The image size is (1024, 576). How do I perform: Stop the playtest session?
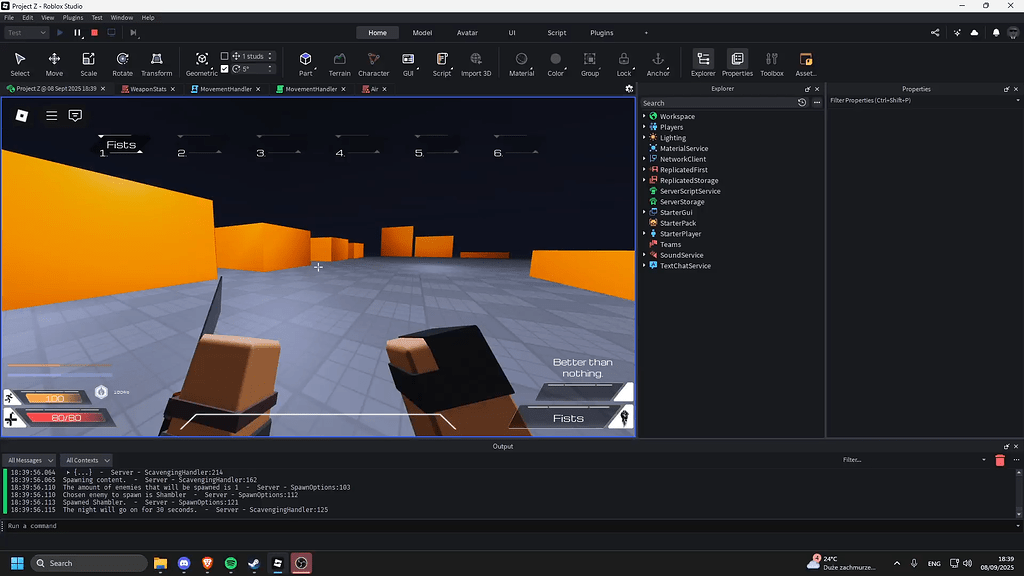click(x=93, y=32)
